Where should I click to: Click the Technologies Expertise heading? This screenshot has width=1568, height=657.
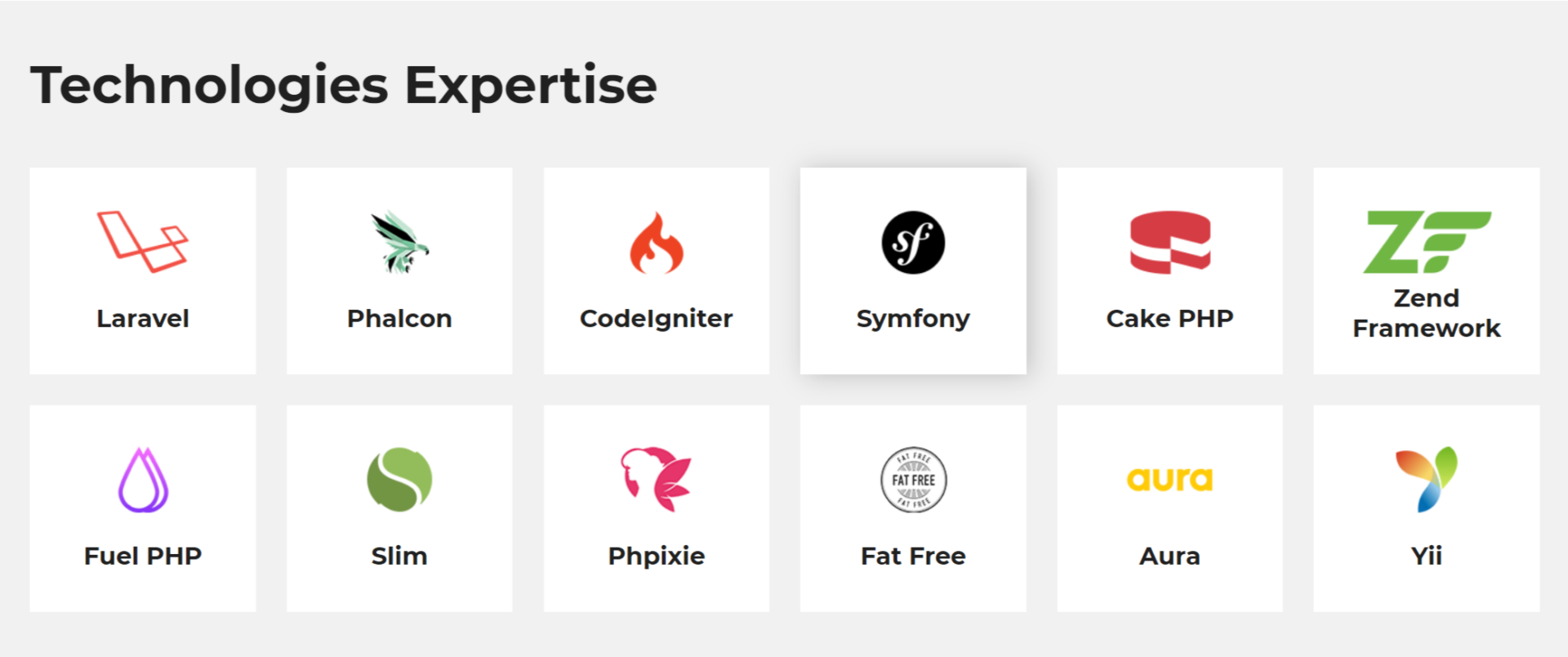tap(343, 83)
